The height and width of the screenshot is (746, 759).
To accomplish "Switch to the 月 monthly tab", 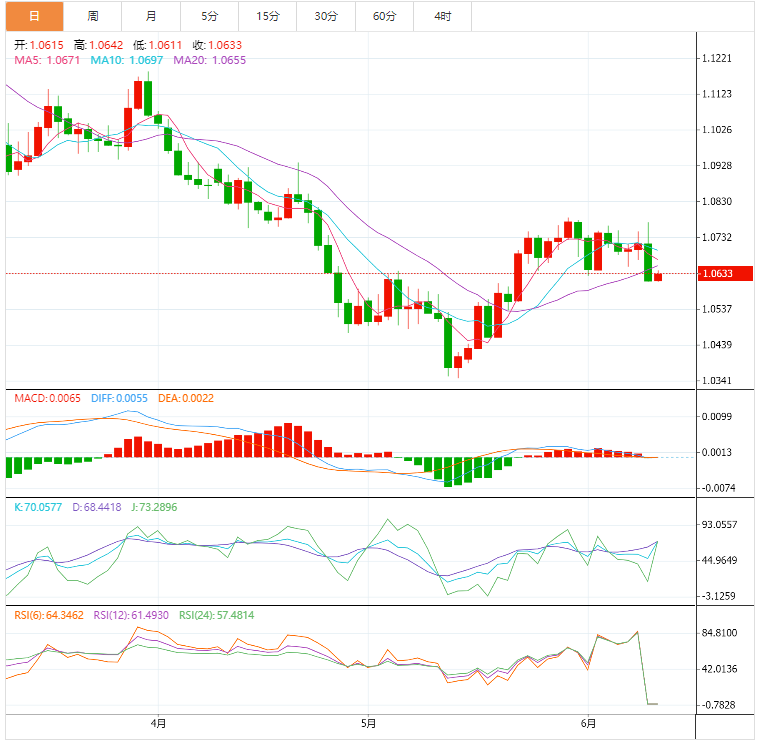I will (151, 16).
